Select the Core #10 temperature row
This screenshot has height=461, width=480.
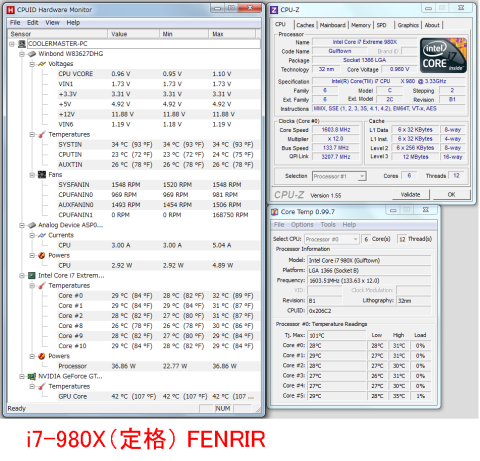pyautogui.click(x=159, y=346)
